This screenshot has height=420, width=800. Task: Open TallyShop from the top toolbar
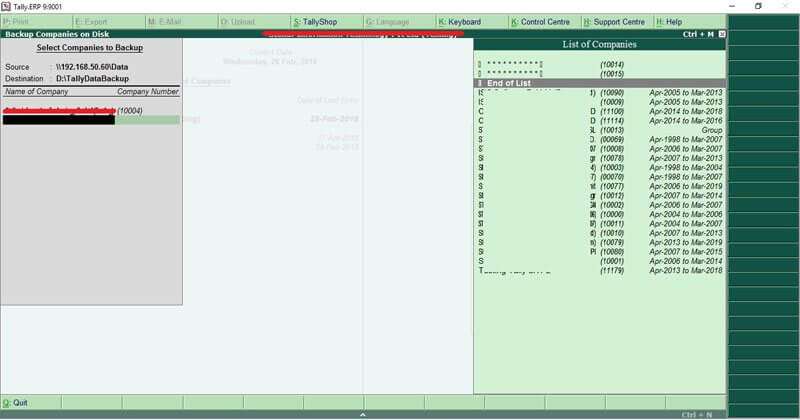pyautogui.click(x=328, y=22)
